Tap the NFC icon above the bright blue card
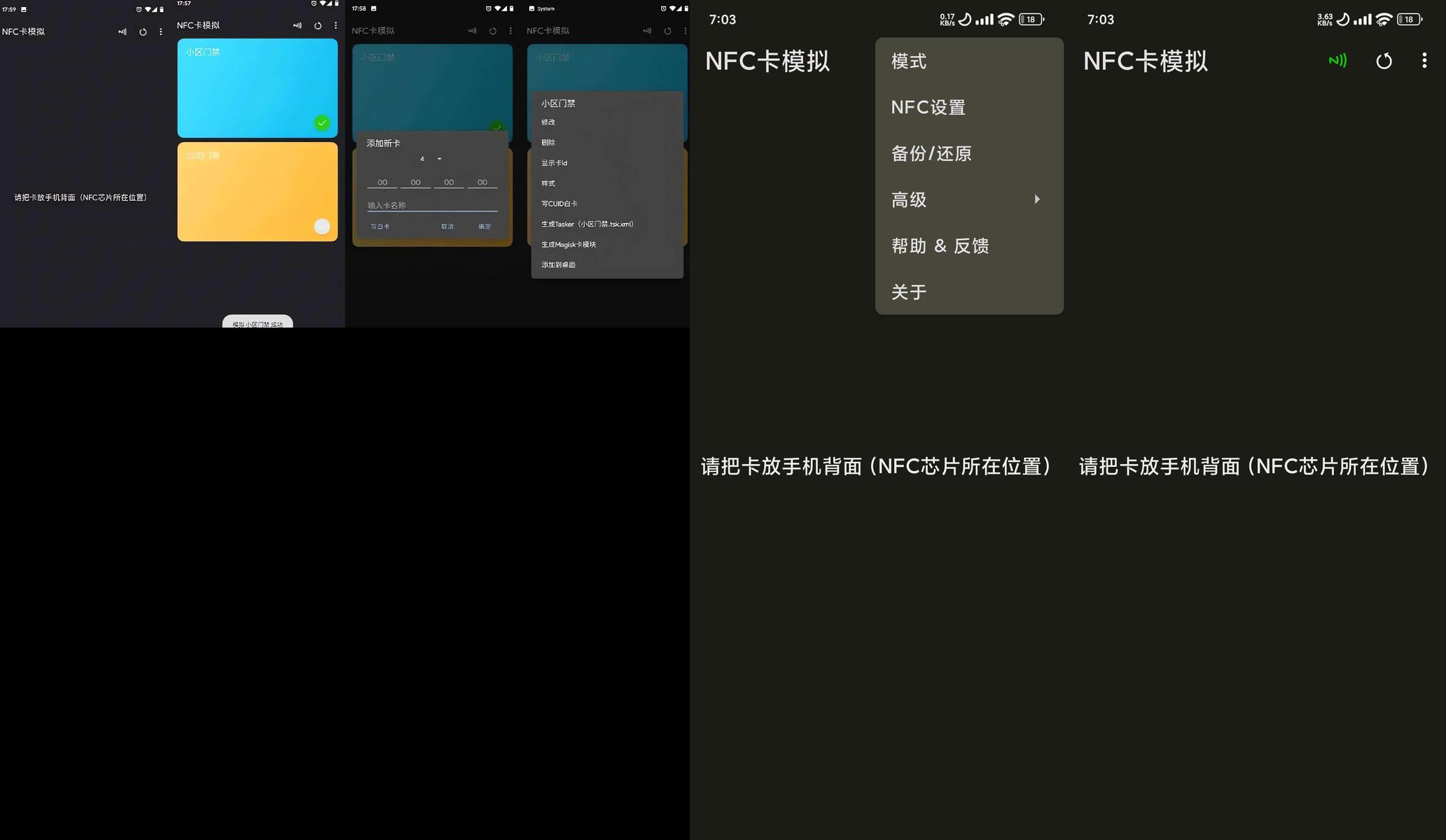Viewport: 1446px width, 840px height. pyautogui.click(x=298, y=25)
